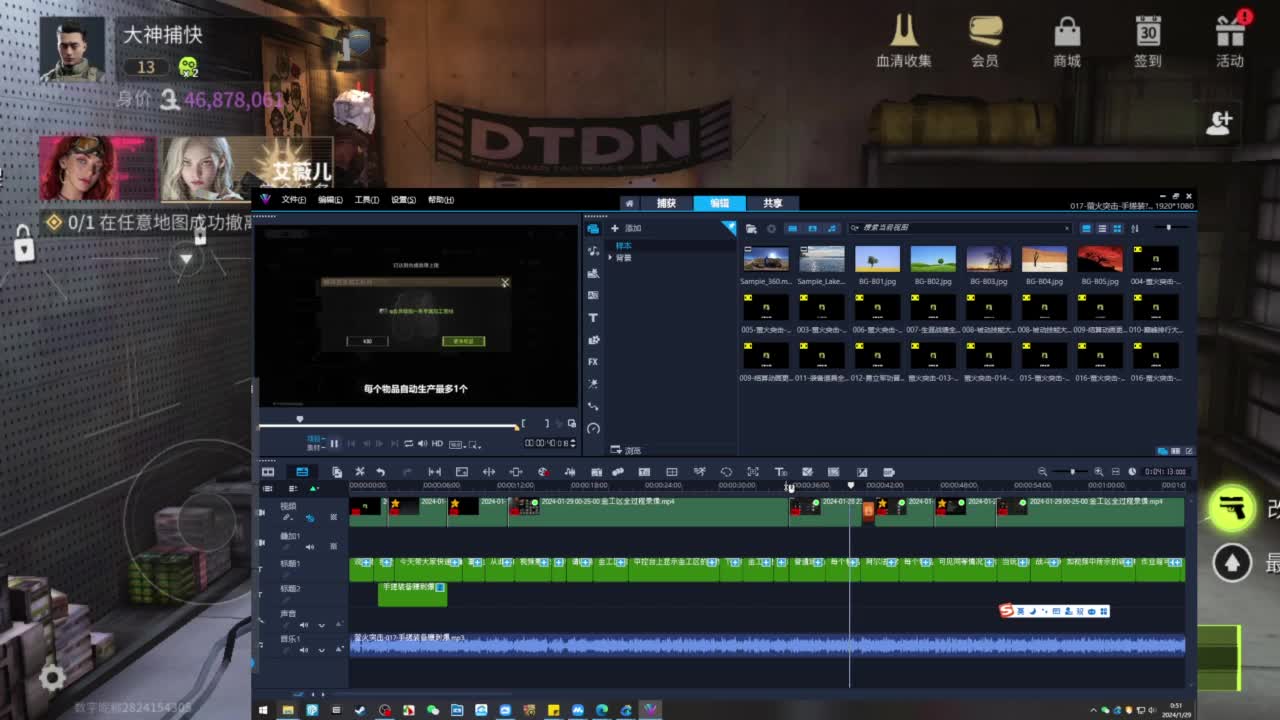Toggle showing videos in the library
1280x720 pixels.
[792, 229]
